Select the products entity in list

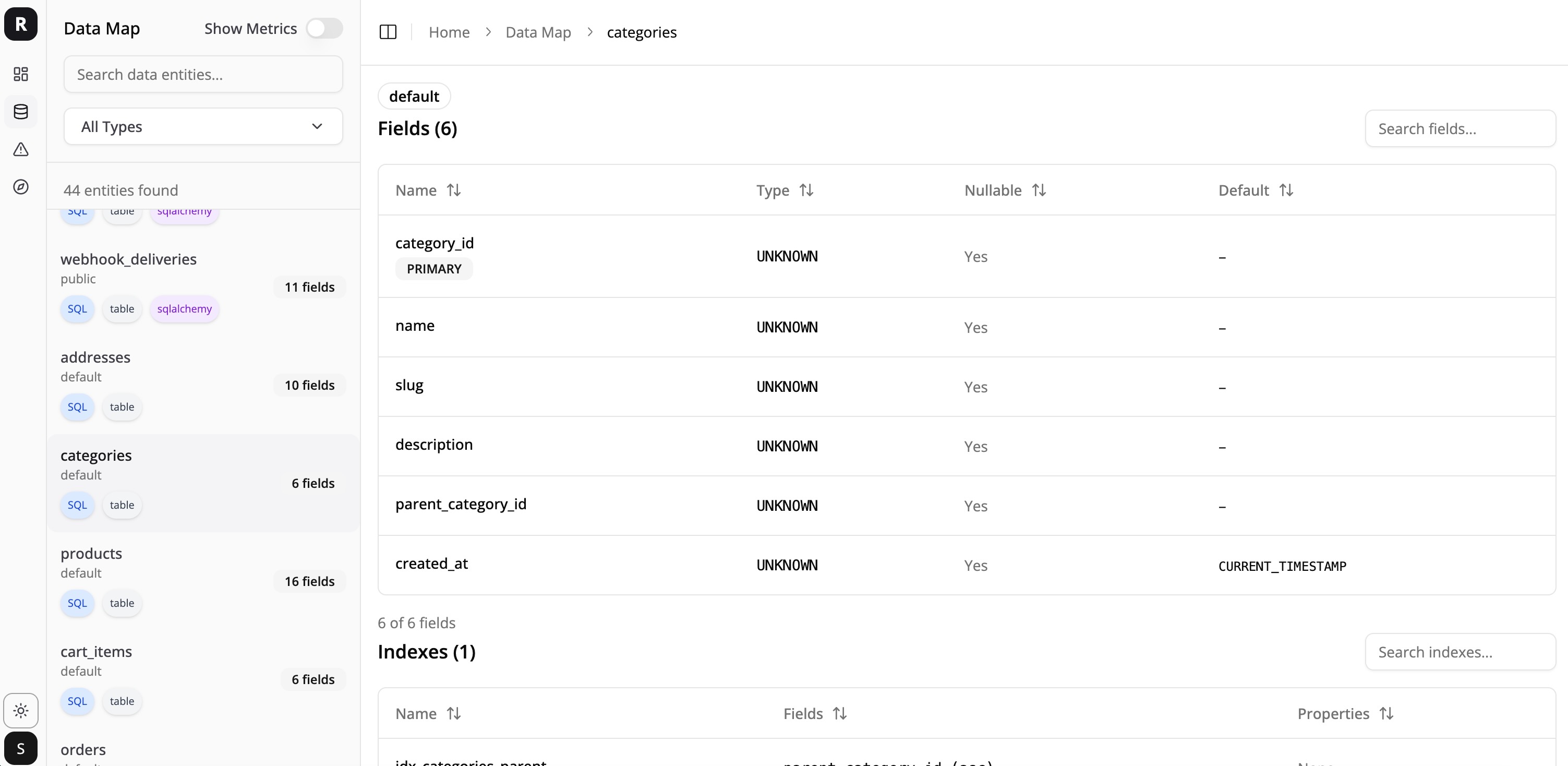pos(91,554)
